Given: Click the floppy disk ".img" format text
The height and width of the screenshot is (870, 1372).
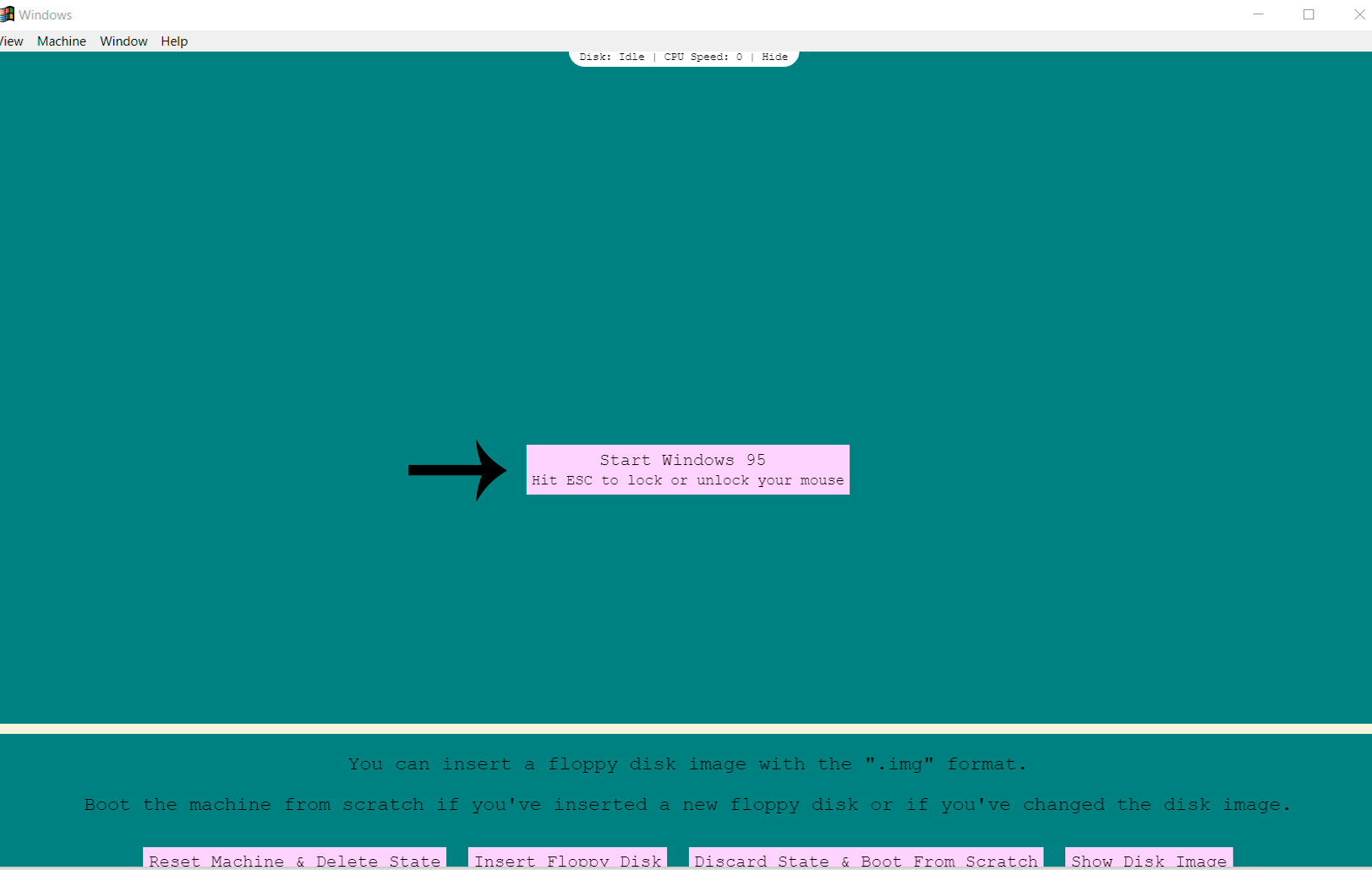Looking at the screenshot, I should 687,764.
